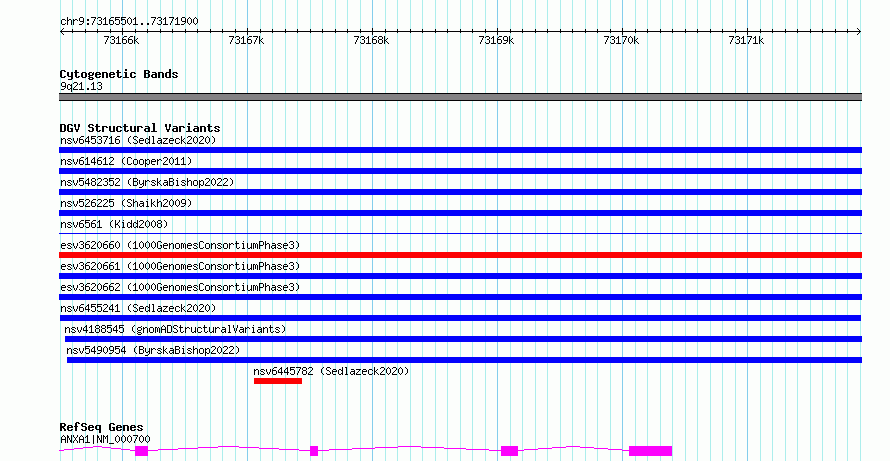Screen dimensions: 890x461
Task: Click the 73169k ruler label
Action: point(497,40)
